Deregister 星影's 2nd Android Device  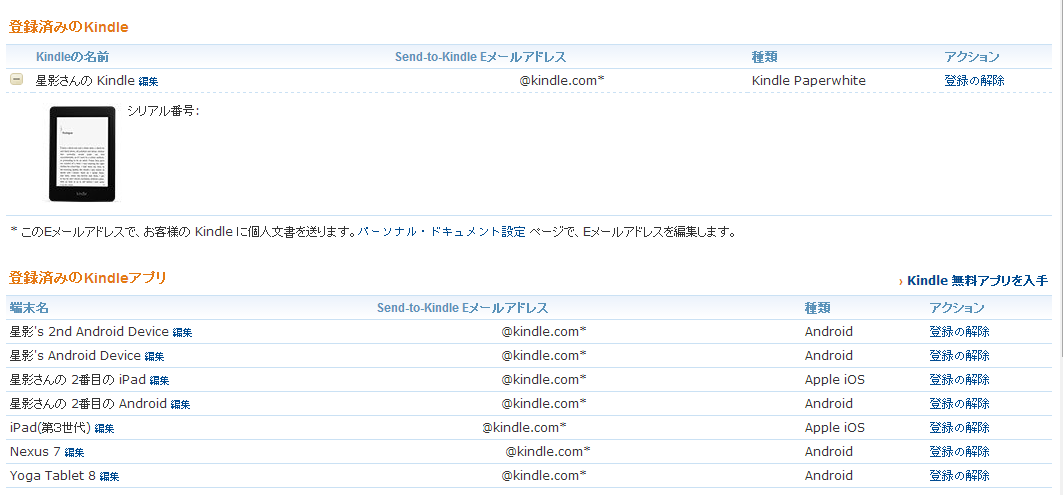pos(959,332)
